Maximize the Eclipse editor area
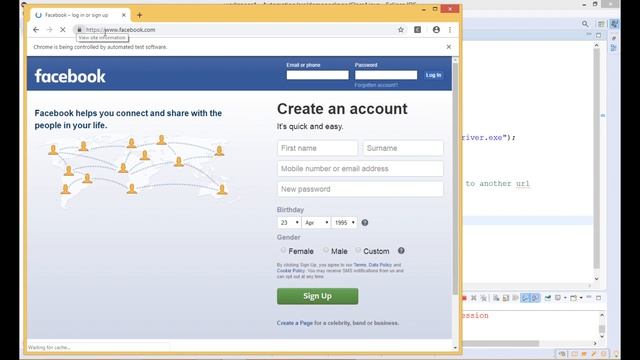Viewport: 640px width, 360px height. pyautogui.click(x=598, y=35)
